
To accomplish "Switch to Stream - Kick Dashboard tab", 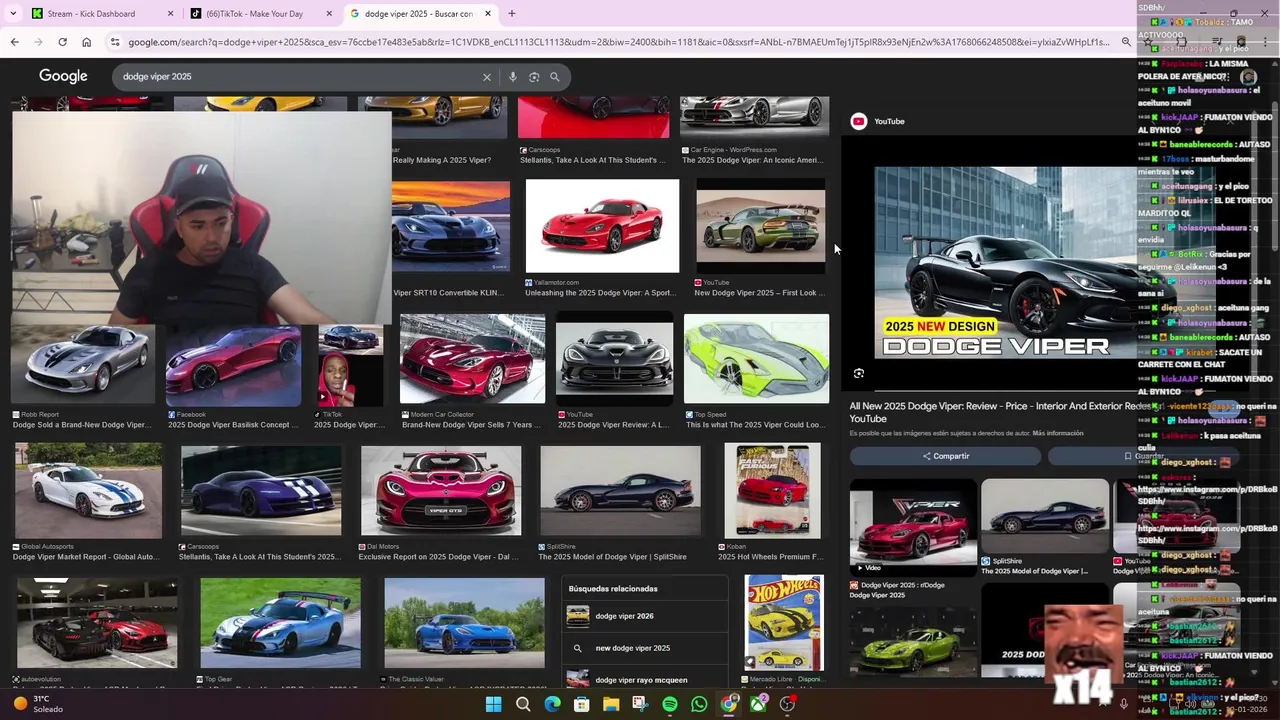I will tap(98, 14).
